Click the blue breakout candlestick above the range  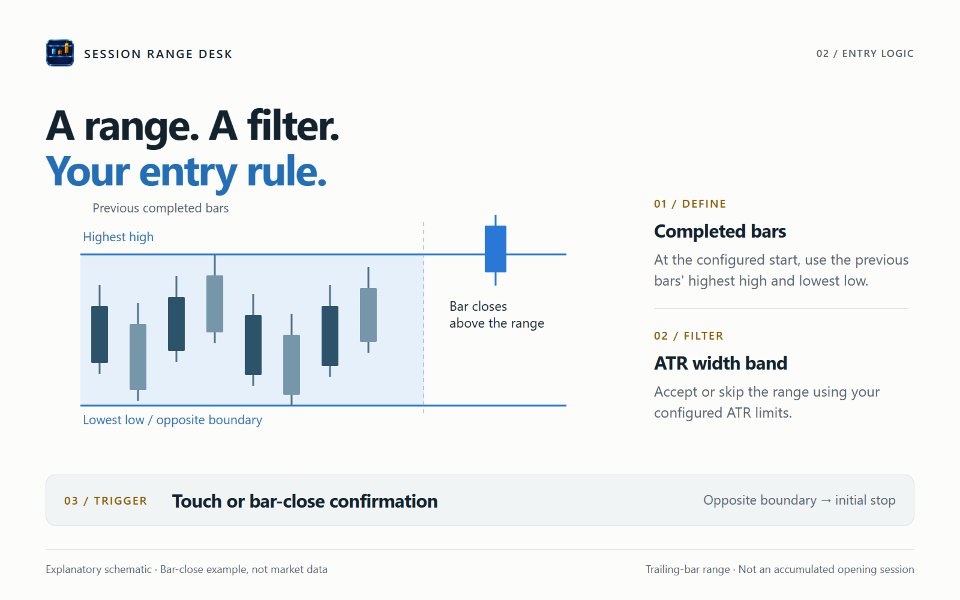pyautogui.click(x=495, y=250)
